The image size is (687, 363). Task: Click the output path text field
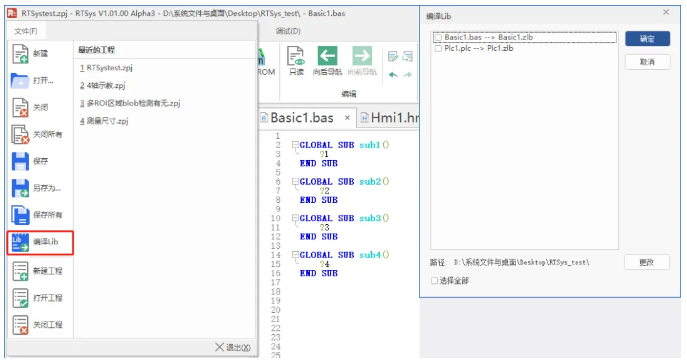coord(521,263)
